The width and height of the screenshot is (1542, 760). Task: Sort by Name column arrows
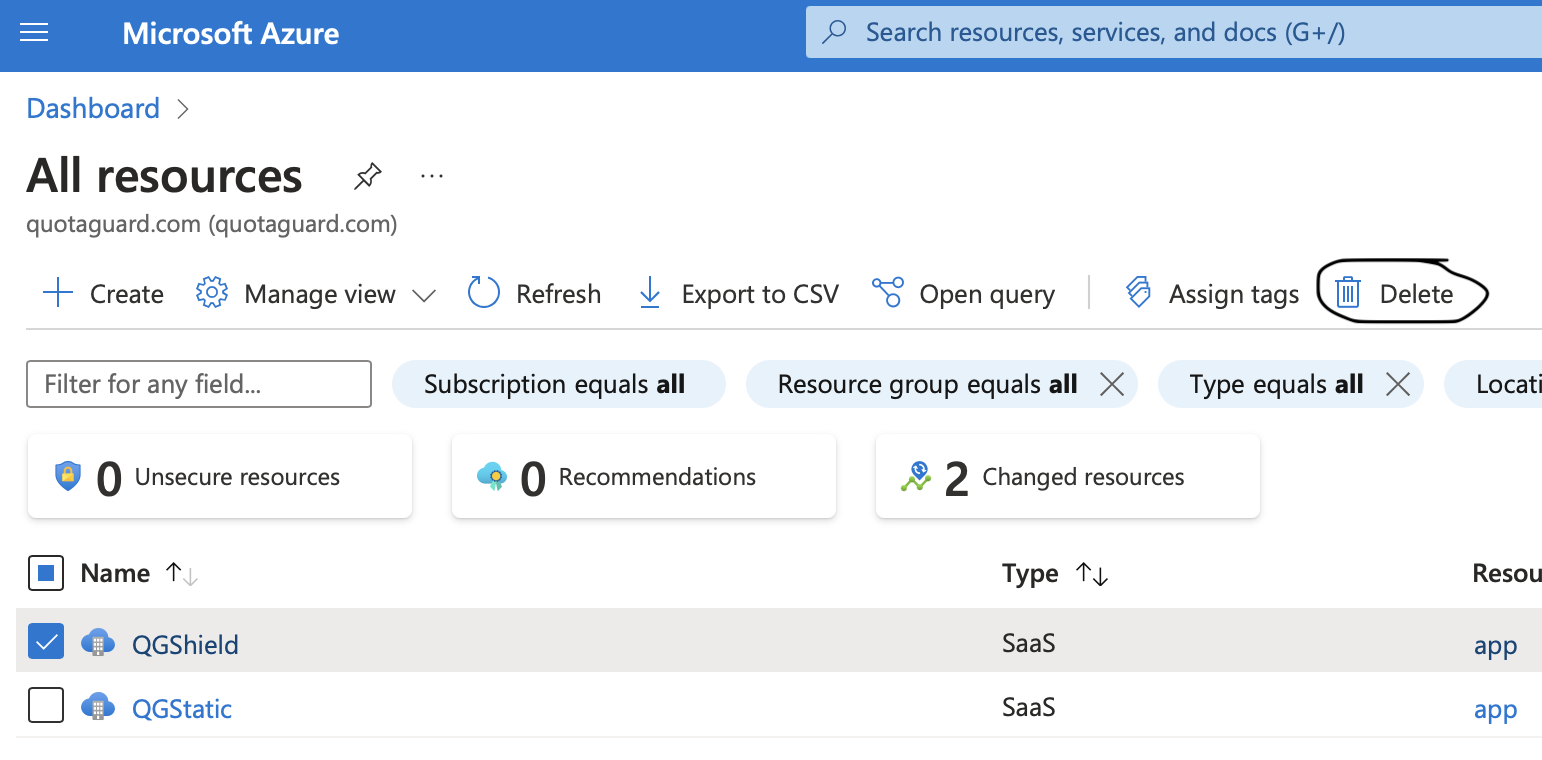[182, 574]
